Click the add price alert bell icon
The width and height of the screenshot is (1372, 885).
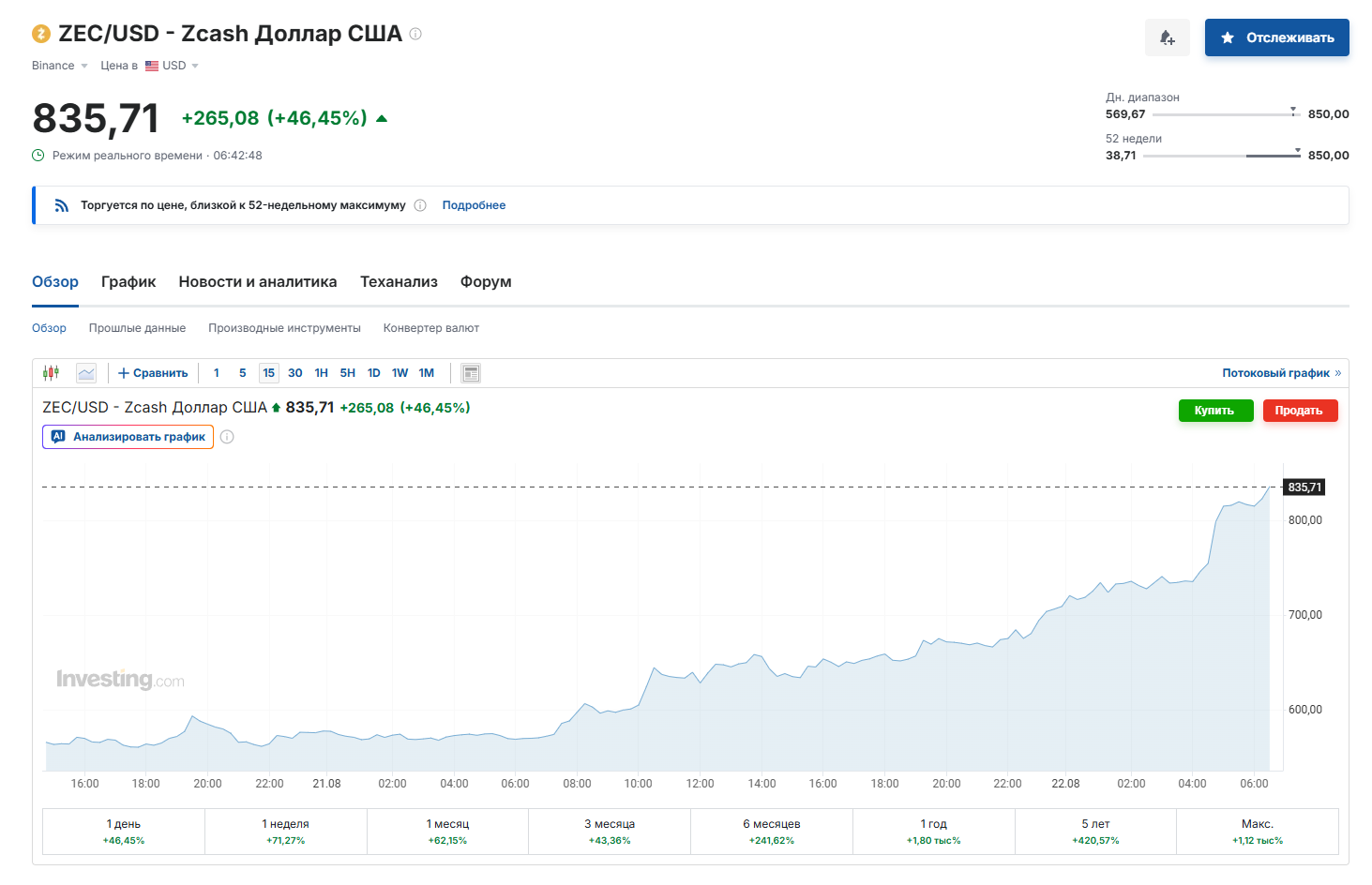(x=1167, y=37)
